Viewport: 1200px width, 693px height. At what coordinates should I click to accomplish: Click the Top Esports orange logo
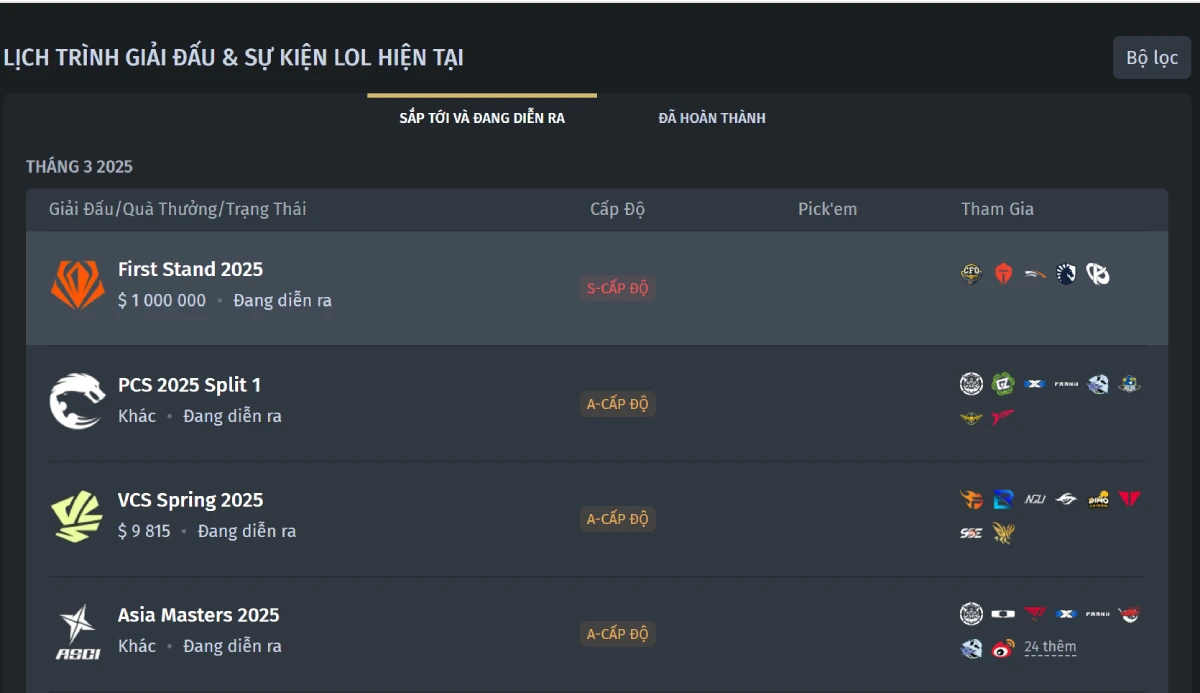coord(1003,274)
